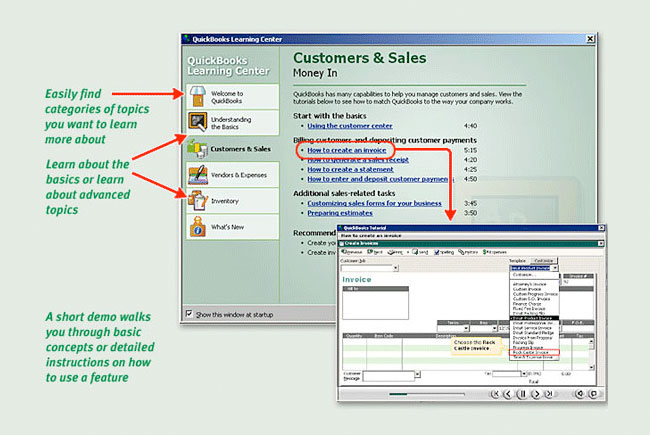Click Next in Create Invoices toolbar

375,252
